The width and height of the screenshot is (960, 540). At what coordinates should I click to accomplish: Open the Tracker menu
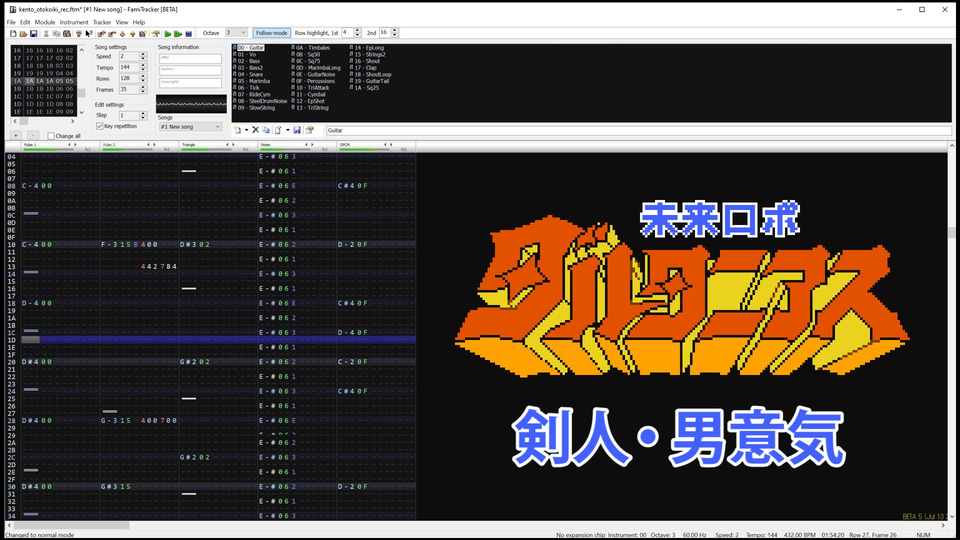point(102,22)
